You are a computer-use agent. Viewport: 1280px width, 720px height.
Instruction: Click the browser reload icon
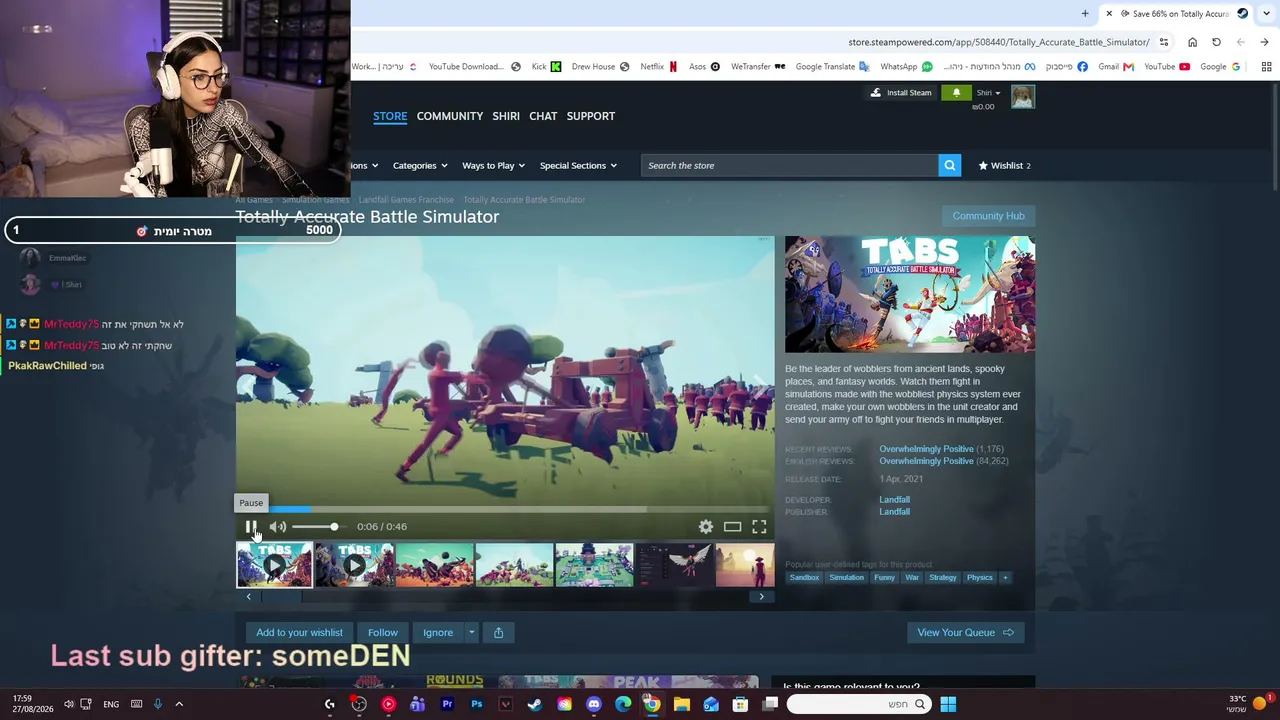point(1216,42)
